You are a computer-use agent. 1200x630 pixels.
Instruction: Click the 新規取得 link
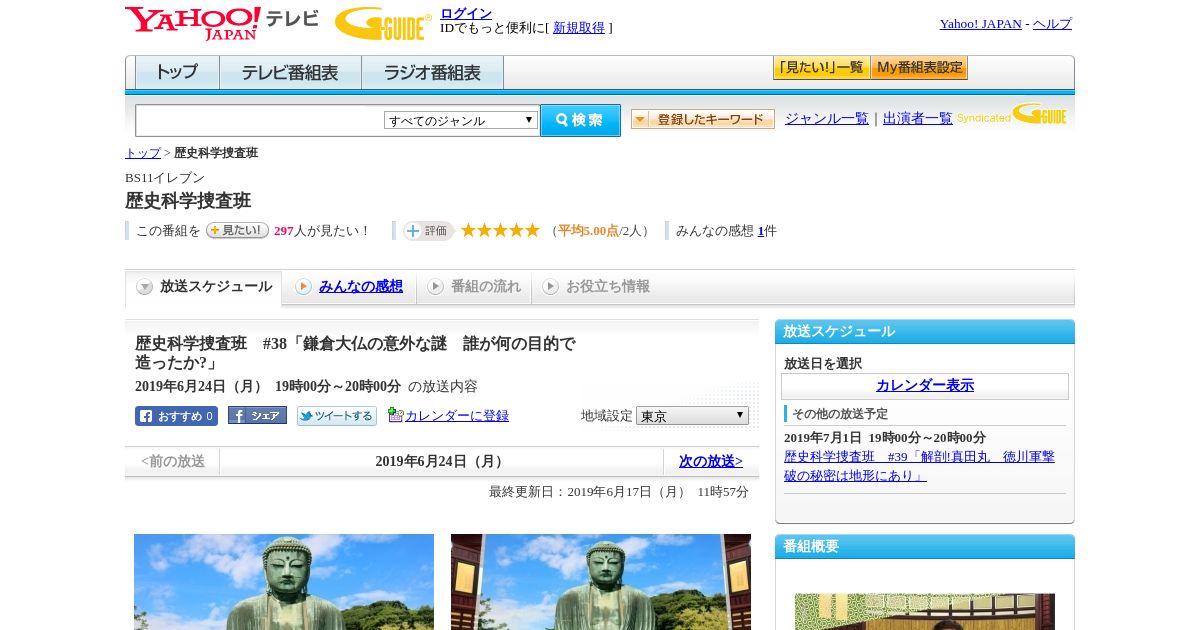coord(579,28)
